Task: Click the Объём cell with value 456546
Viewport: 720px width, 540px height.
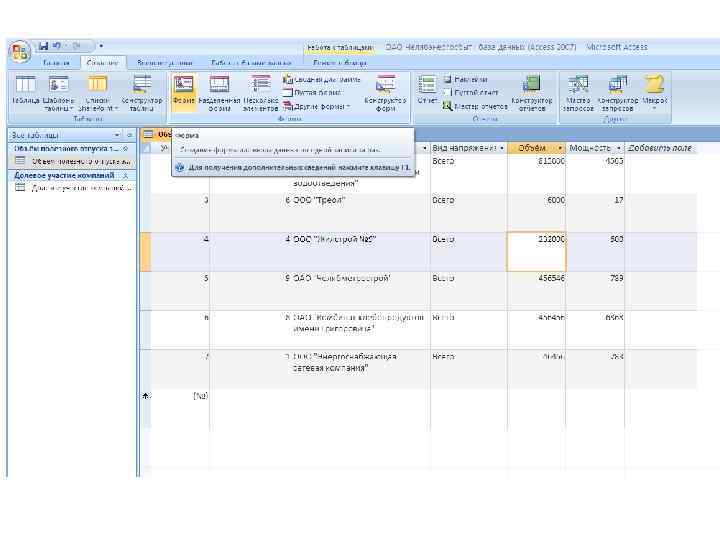Action: pyautogui.click(x=537, y=291)
